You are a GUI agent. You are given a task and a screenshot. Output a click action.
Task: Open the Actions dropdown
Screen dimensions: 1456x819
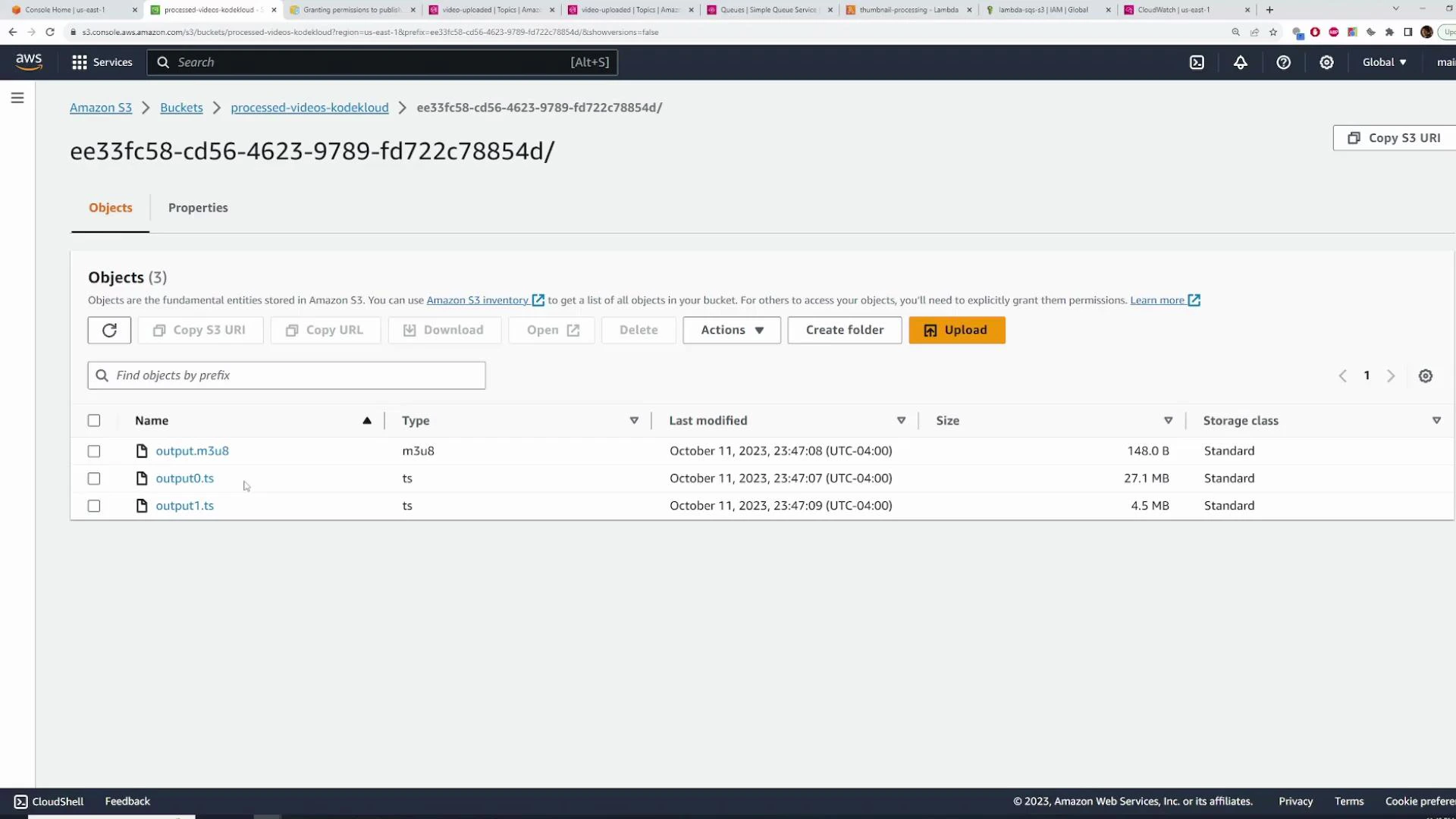(730, 330)
